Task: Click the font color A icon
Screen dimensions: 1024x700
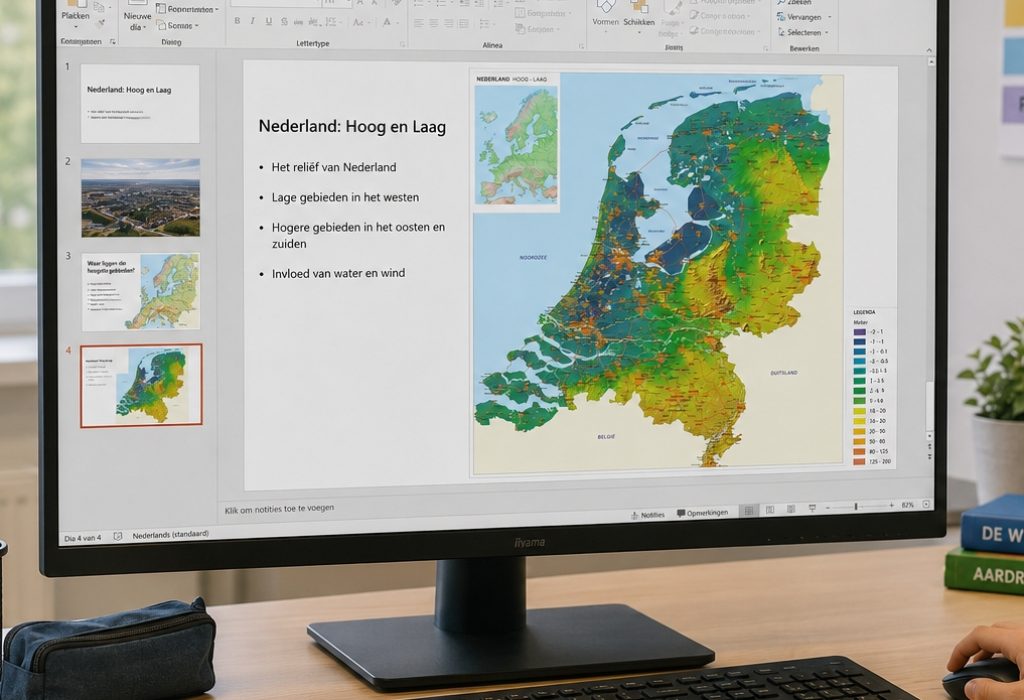Action: (x=387, y=22)
